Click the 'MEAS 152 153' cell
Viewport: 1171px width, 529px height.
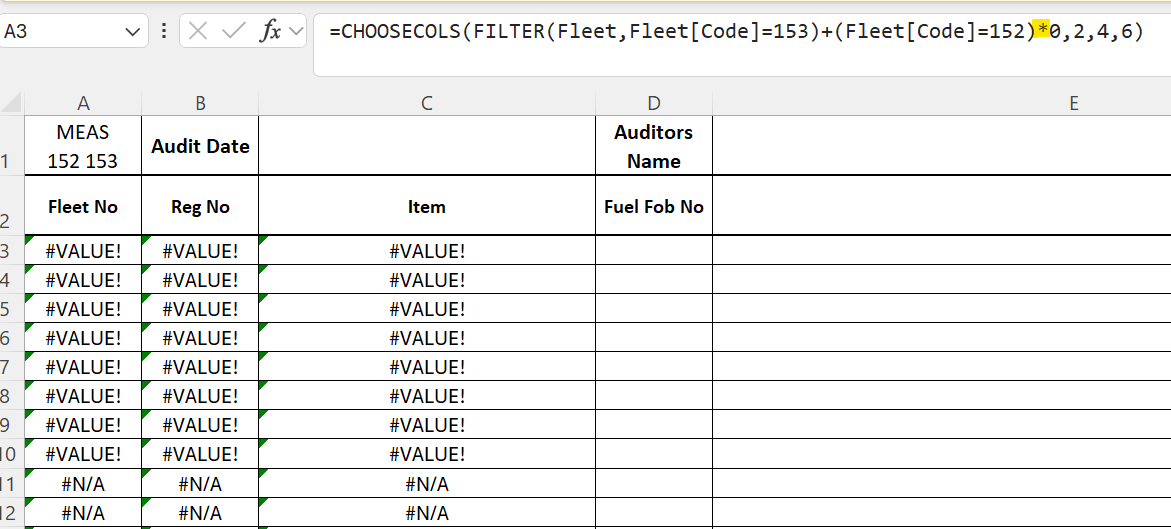(83, 146)
